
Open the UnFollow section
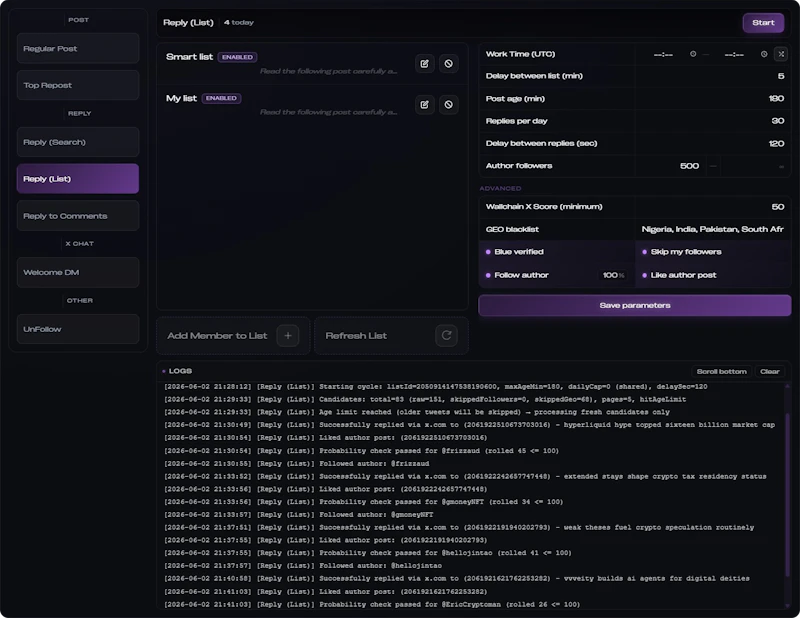coord(78,329)
